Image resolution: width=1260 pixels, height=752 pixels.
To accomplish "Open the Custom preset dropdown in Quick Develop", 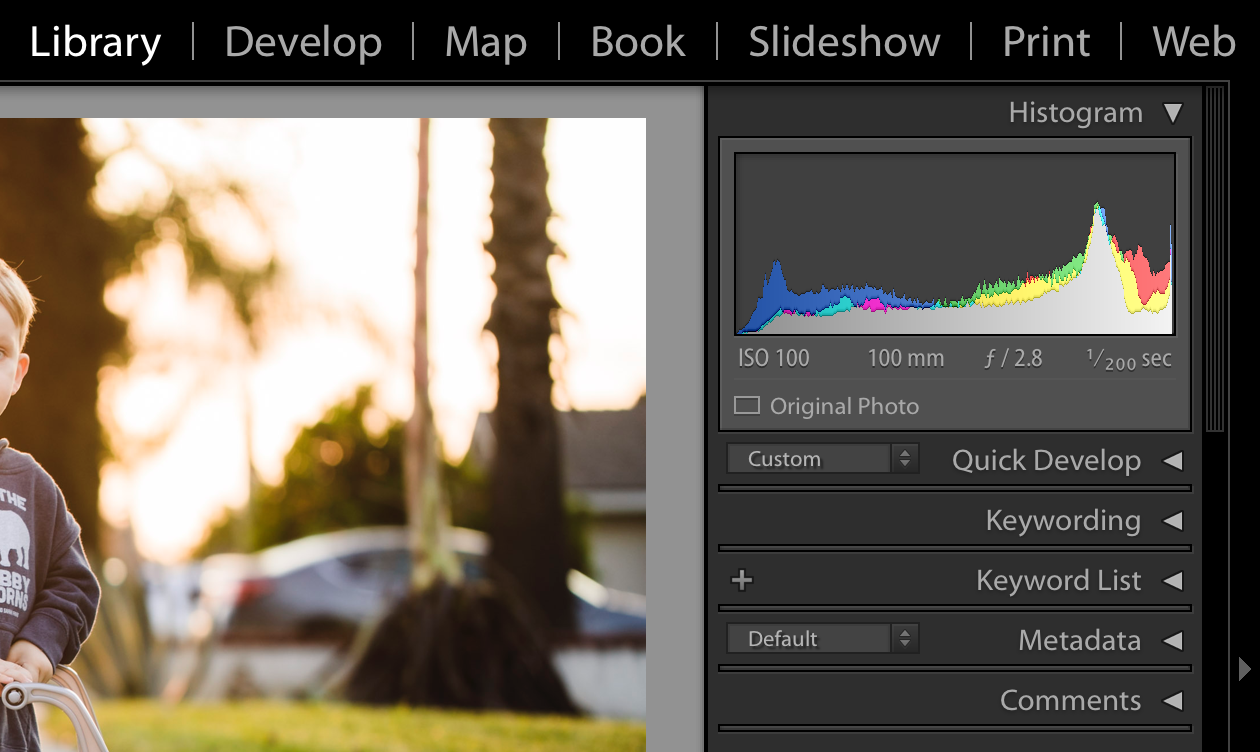I will [810, 458].
